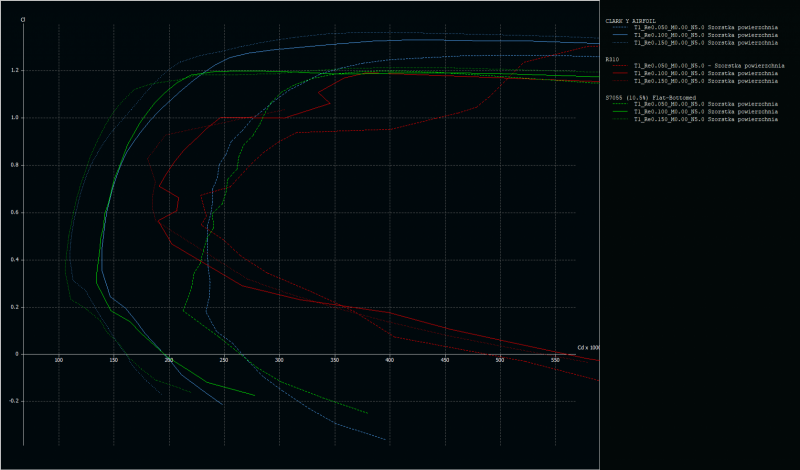Click solid red line swatch for R310 Re0.100
Screen dimensions: 800x470
pos(618,74)
